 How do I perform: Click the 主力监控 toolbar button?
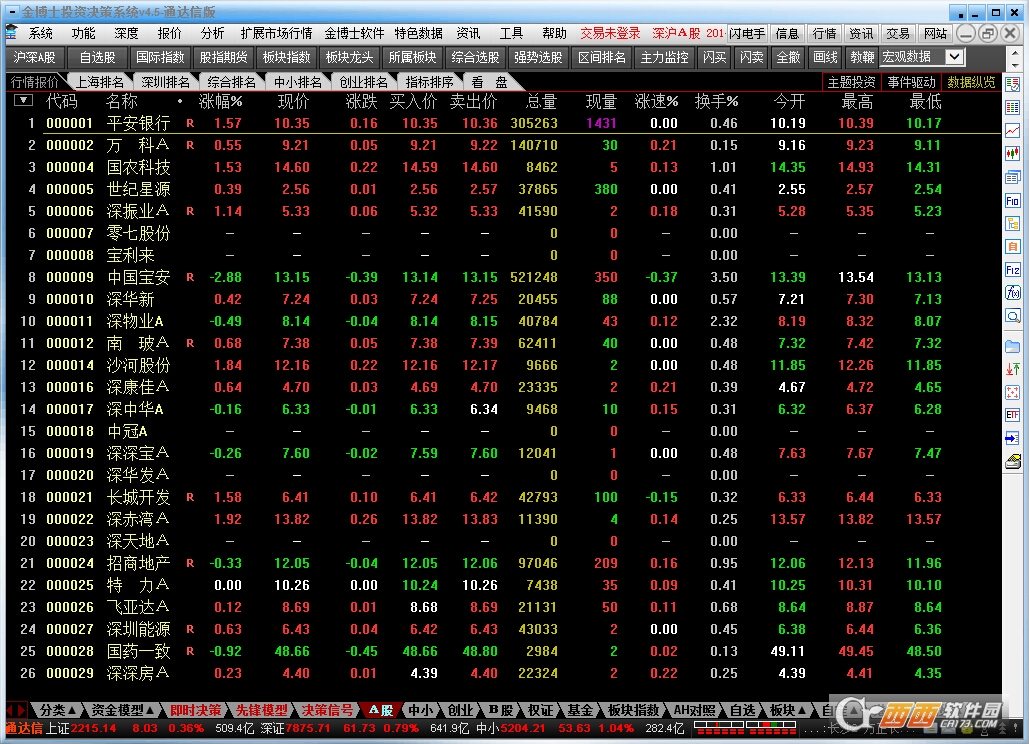[664, 58]
